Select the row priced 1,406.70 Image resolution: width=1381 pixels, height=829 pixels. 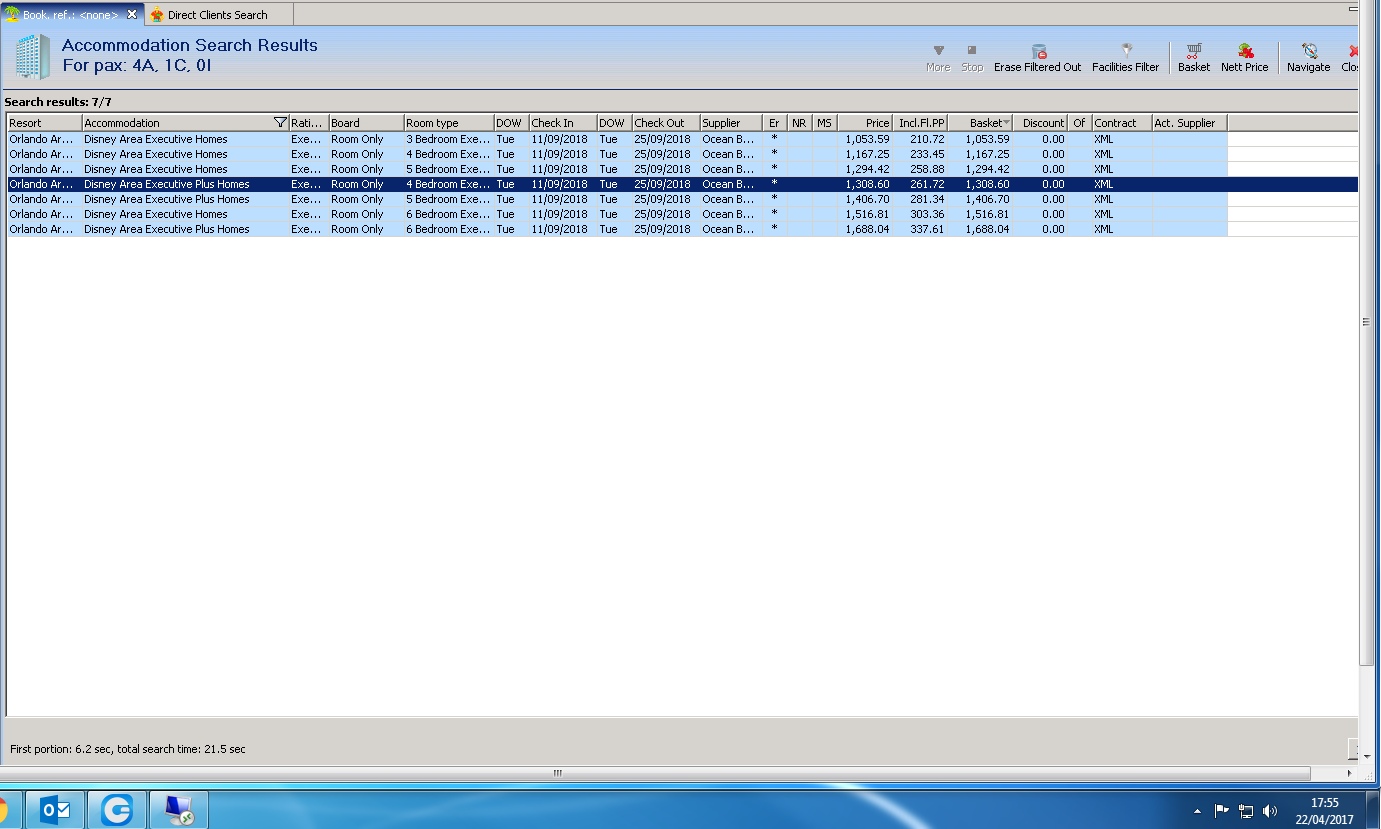tap(682, 199)
